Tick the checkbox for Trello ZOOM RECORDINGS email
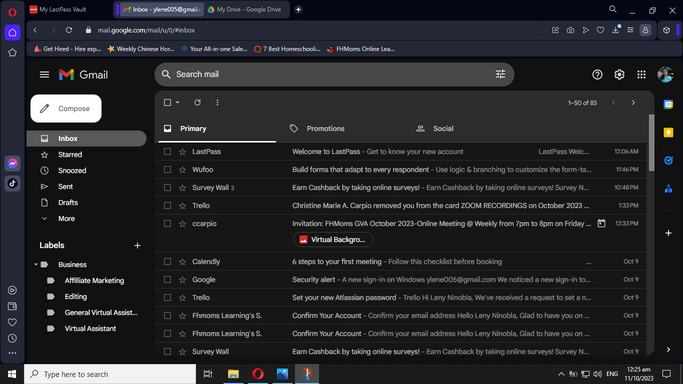Viewport: 683px width, 384px height. pyautogui.click(x=167, y=205)
